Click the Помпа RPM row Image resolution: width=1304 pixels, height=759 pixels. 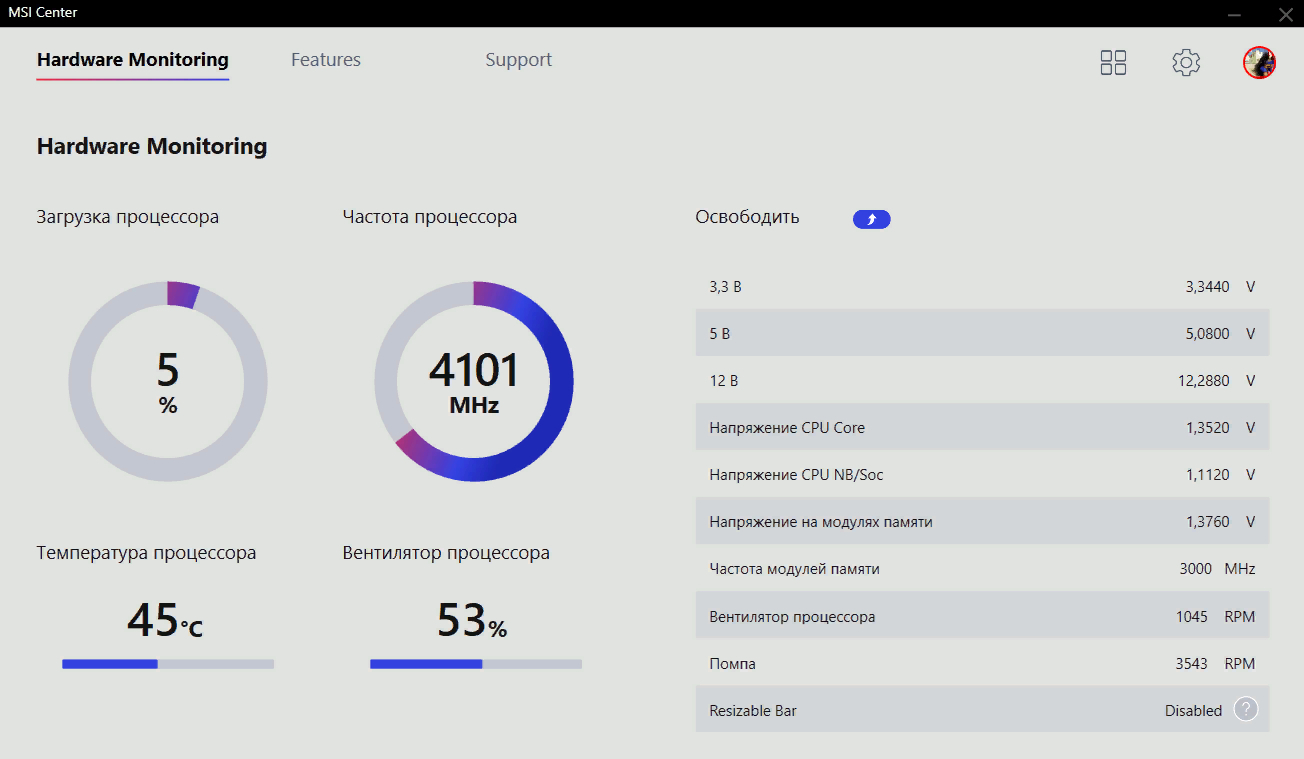click(982, 663)
